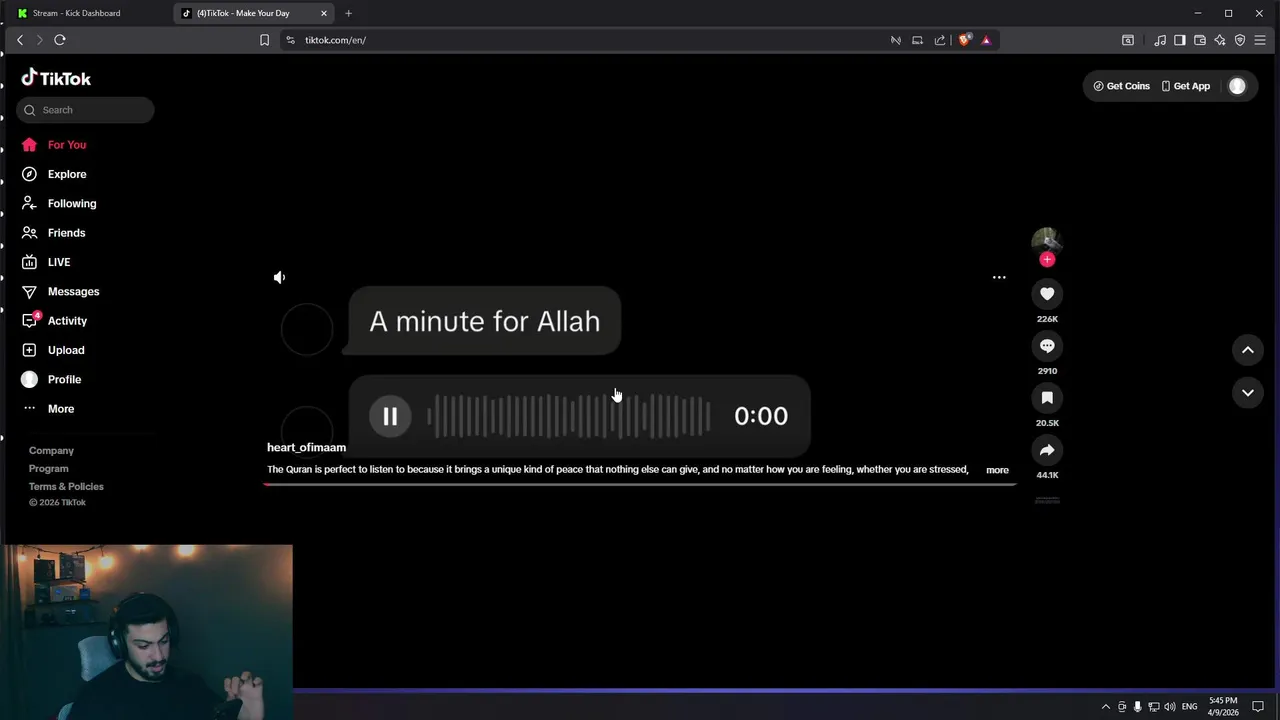
Task: Open the Leo AI sparkle icon
Action: pos(1220,40)
